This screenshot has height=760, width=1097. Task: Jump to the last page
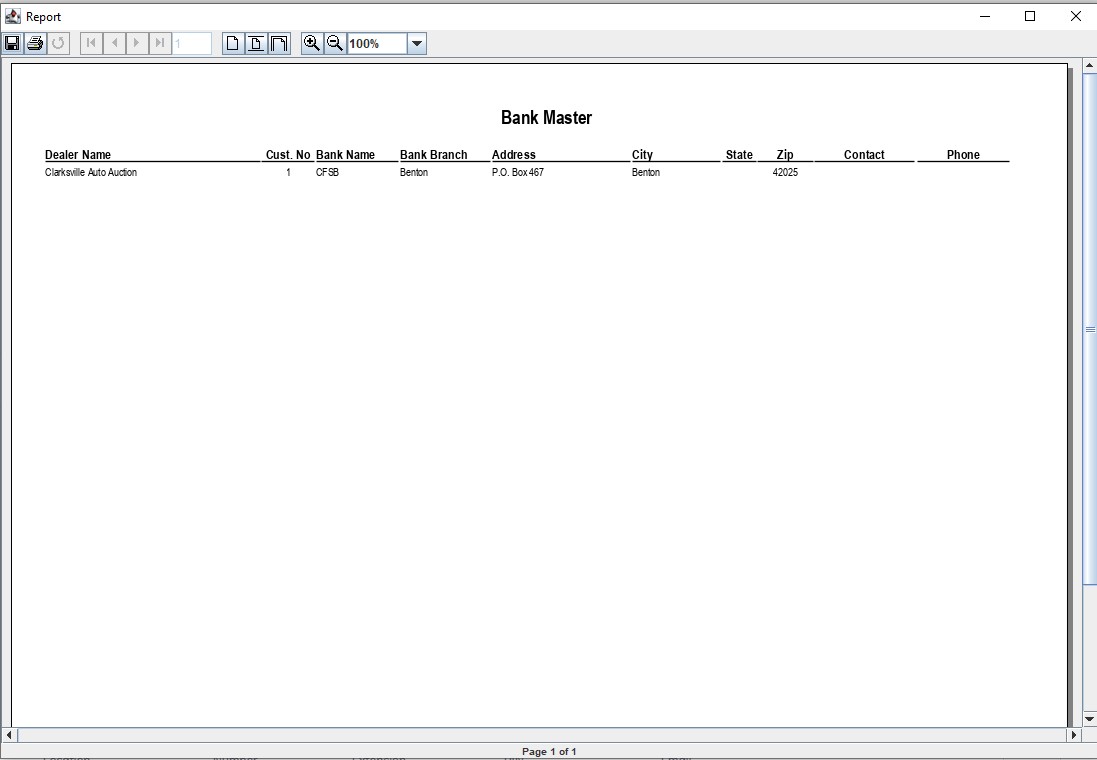click(160, 43)
